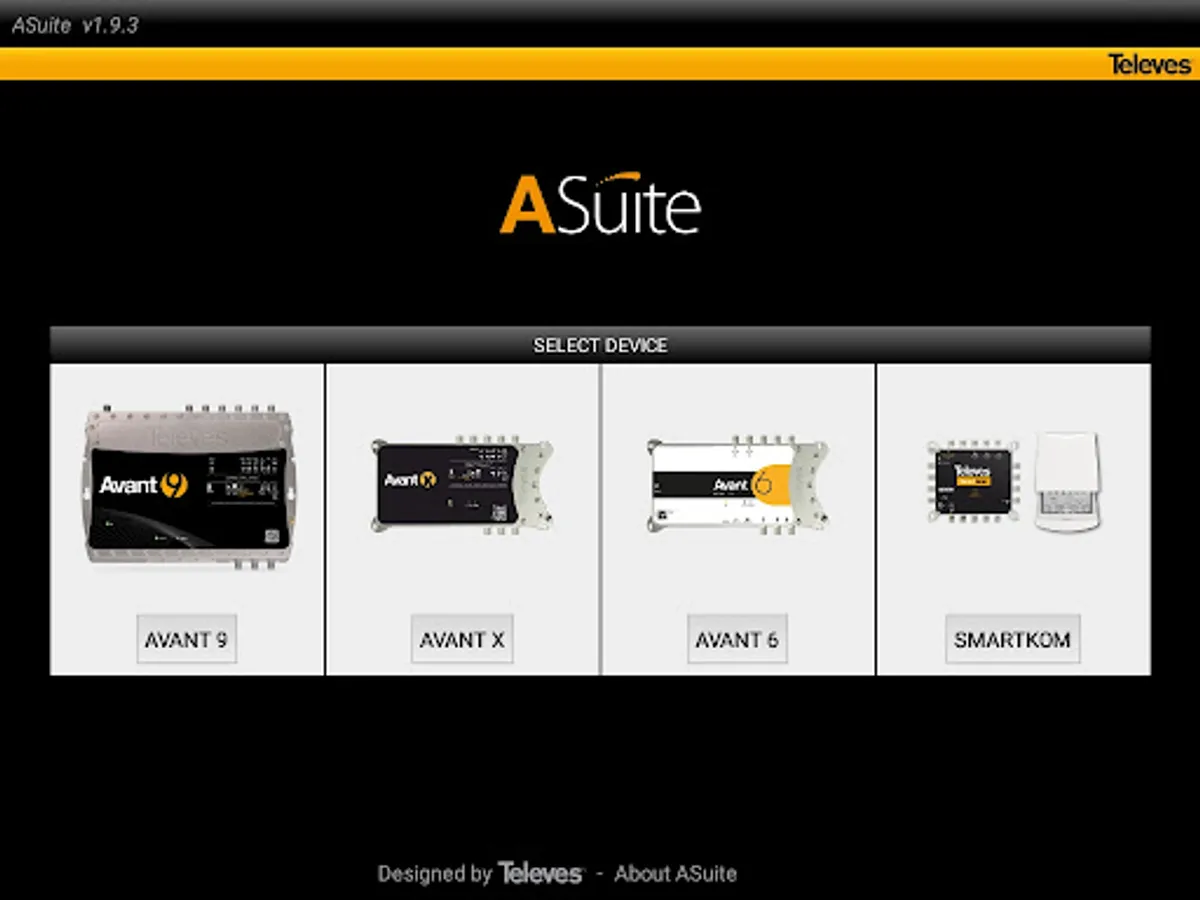Viewport: 1200px width, 900px height.
Task: Click the Televes logo in footer
Action: (540, 873)
